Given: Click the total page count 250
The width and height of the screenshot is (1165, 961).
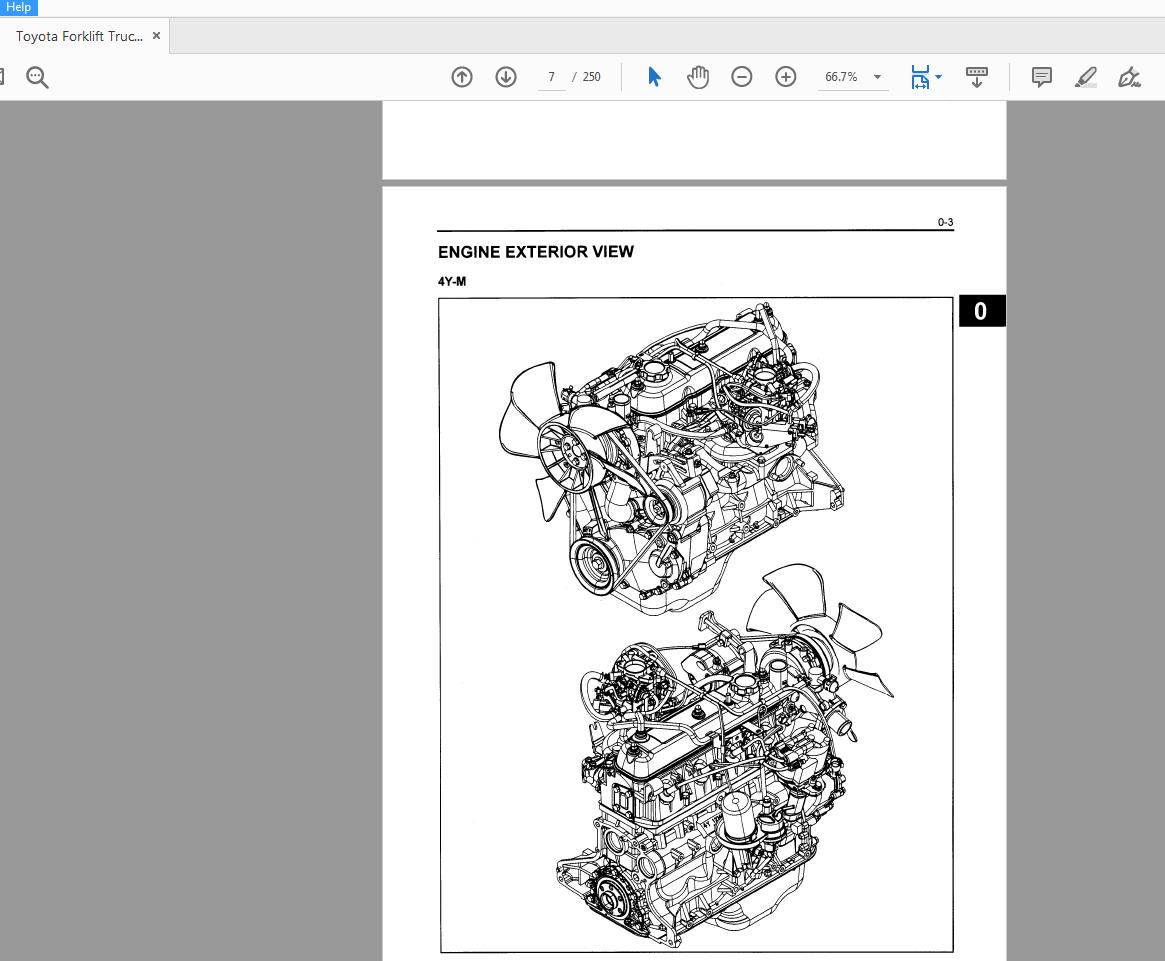Looking at the screenshot, I should click(591, 77).
